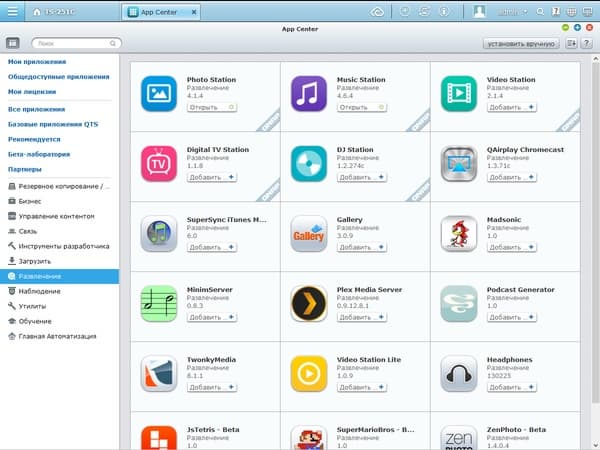Click the Madsonic app icon
This screenshot has width=600, height=450.
[x=459, y=233]
